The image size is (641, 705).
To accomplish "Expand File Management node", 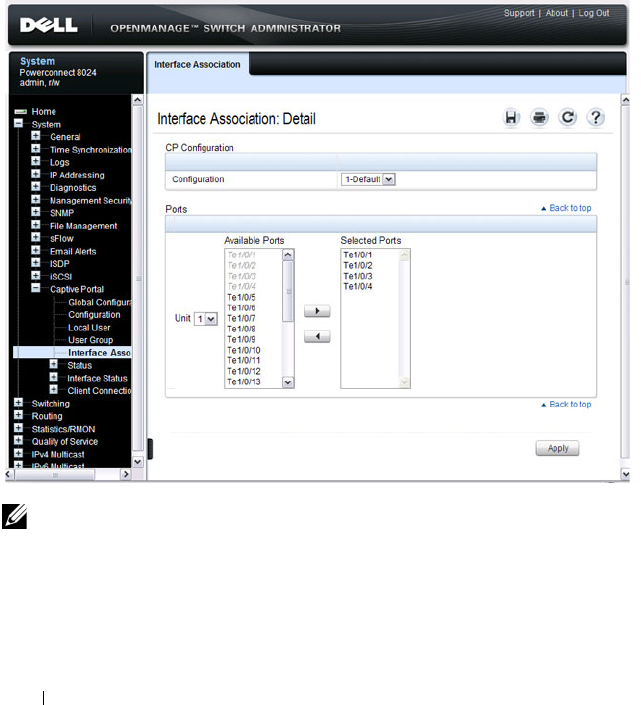I will (36, 224).
